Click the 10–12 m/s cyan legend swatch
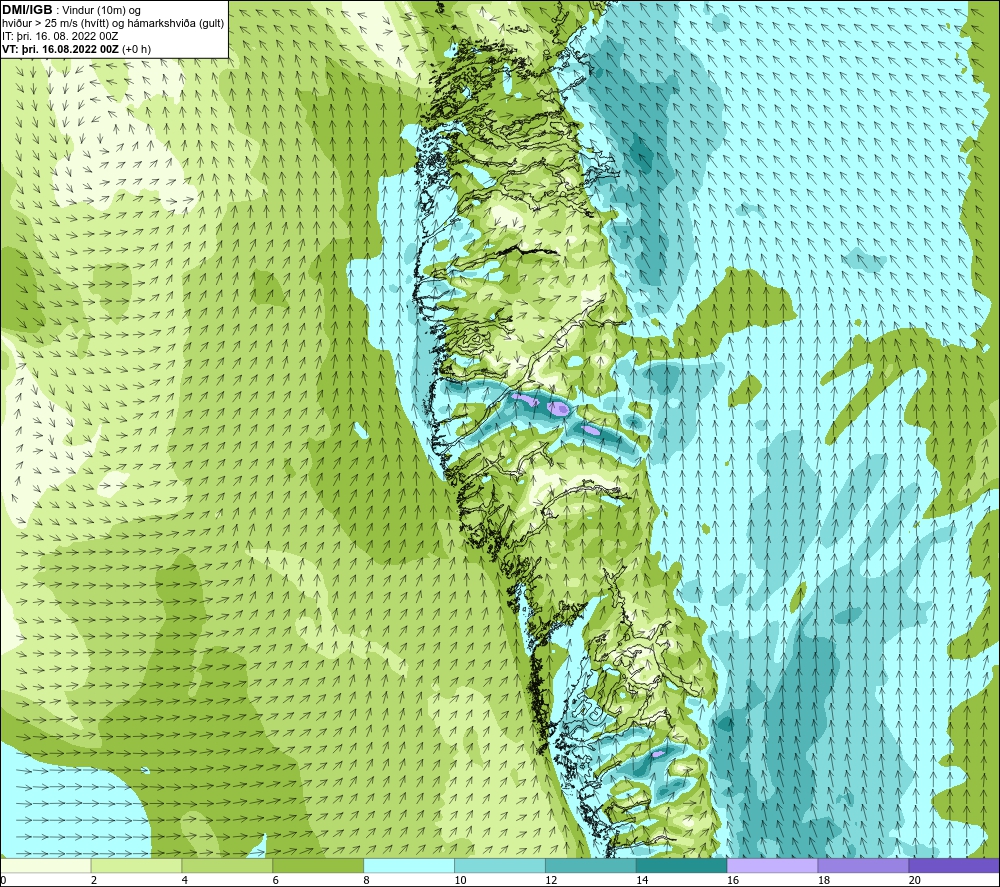 tap(500, 865)
